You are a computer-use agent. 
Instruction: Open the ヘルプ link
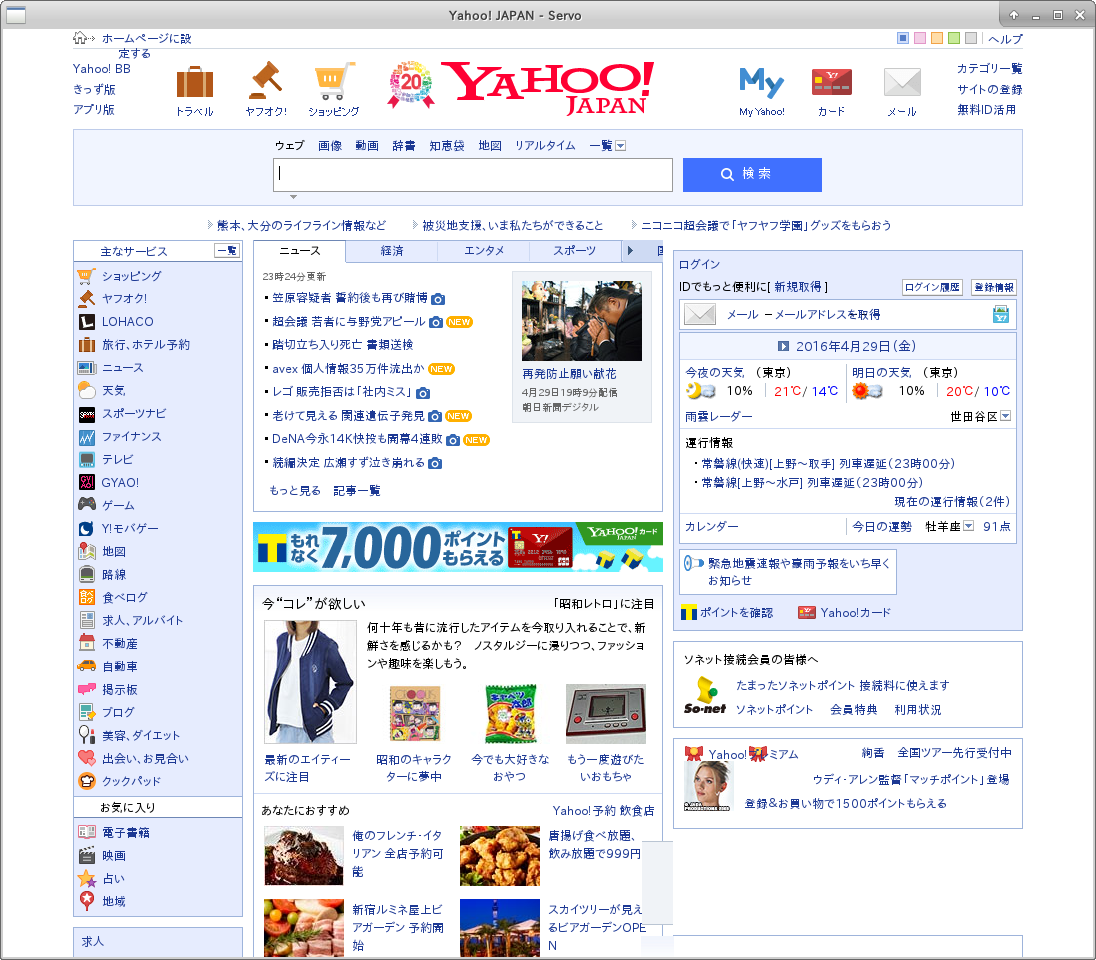(1005, 39)
